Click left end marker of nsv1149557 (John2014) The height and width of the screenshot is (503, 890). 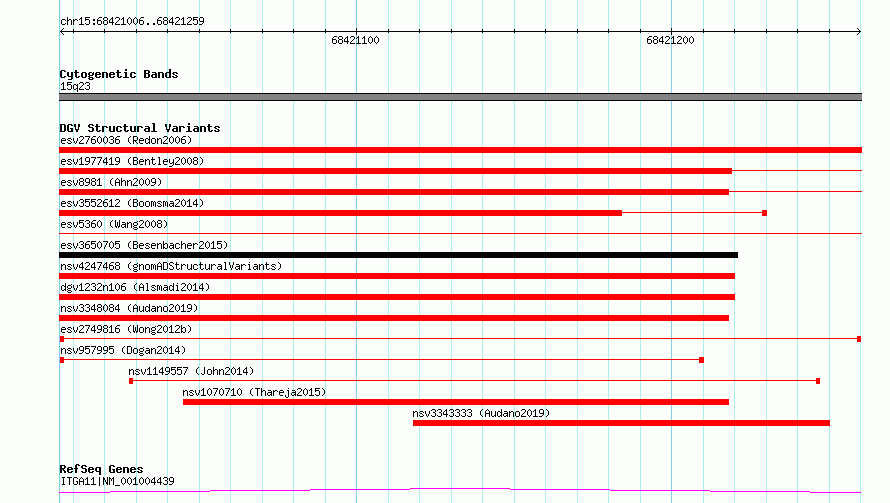tap(131, 381)
